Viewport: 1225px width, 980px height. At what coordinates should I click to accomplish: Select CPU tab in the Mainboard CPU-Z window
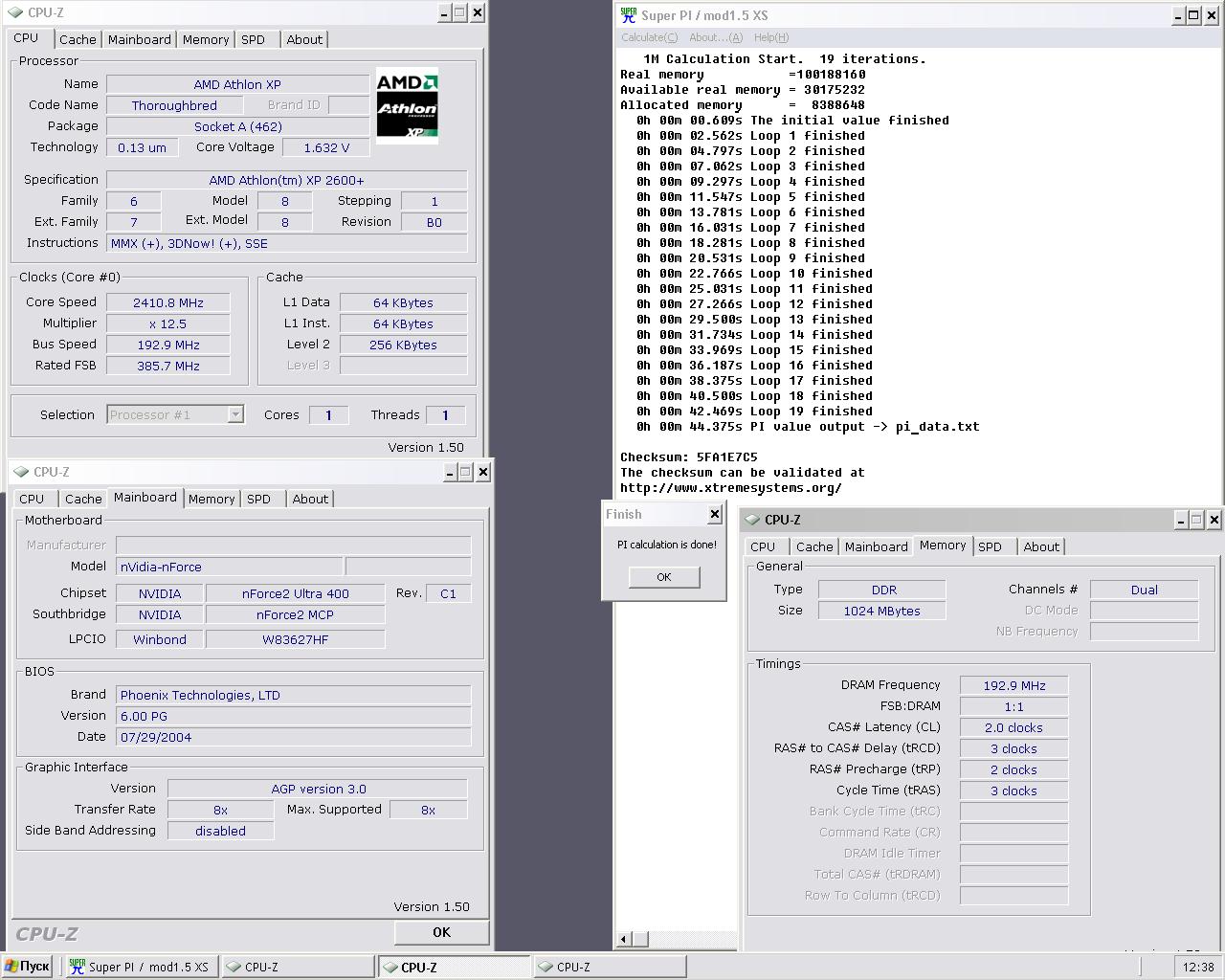pos(32,499)
